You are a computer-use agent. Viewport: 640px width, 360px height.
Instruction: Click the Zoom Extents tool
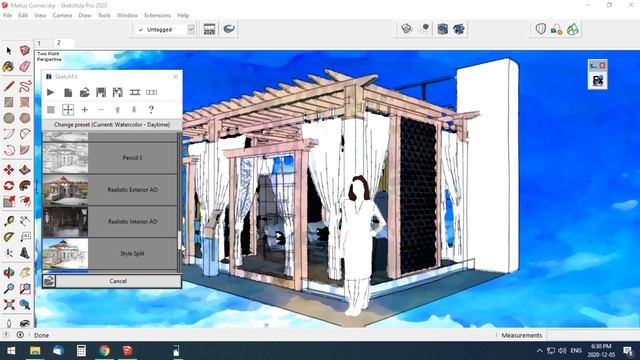click(9, 304)
